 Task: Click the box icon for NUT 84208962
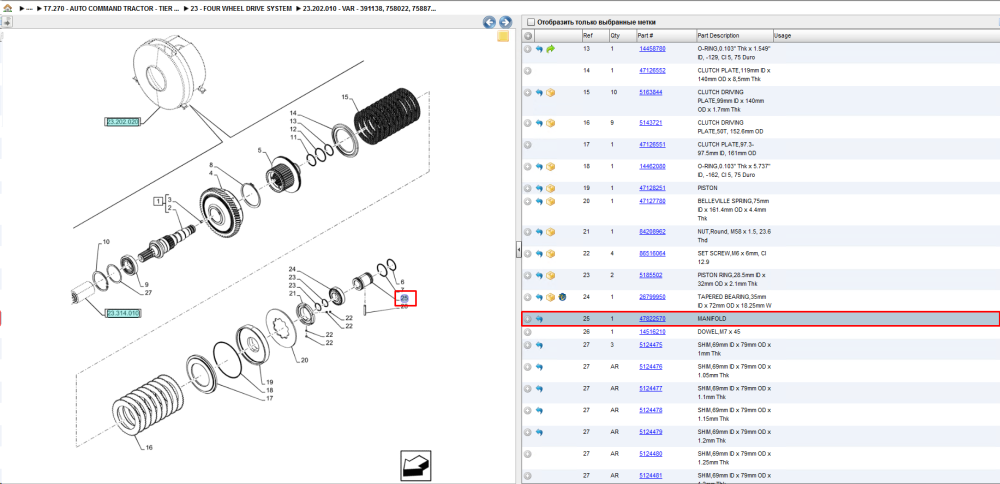coord(550,231)
